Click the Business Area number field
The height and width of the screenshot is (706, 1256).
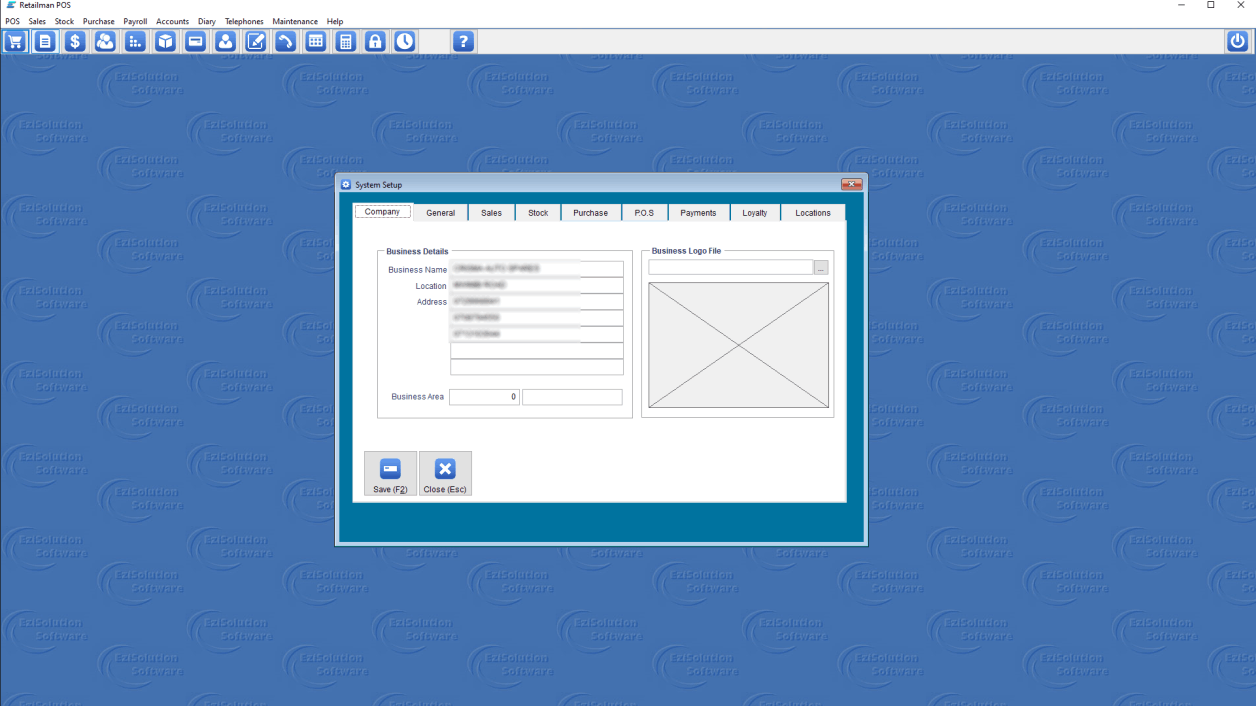pyautogui.click(x=484, y=397)
